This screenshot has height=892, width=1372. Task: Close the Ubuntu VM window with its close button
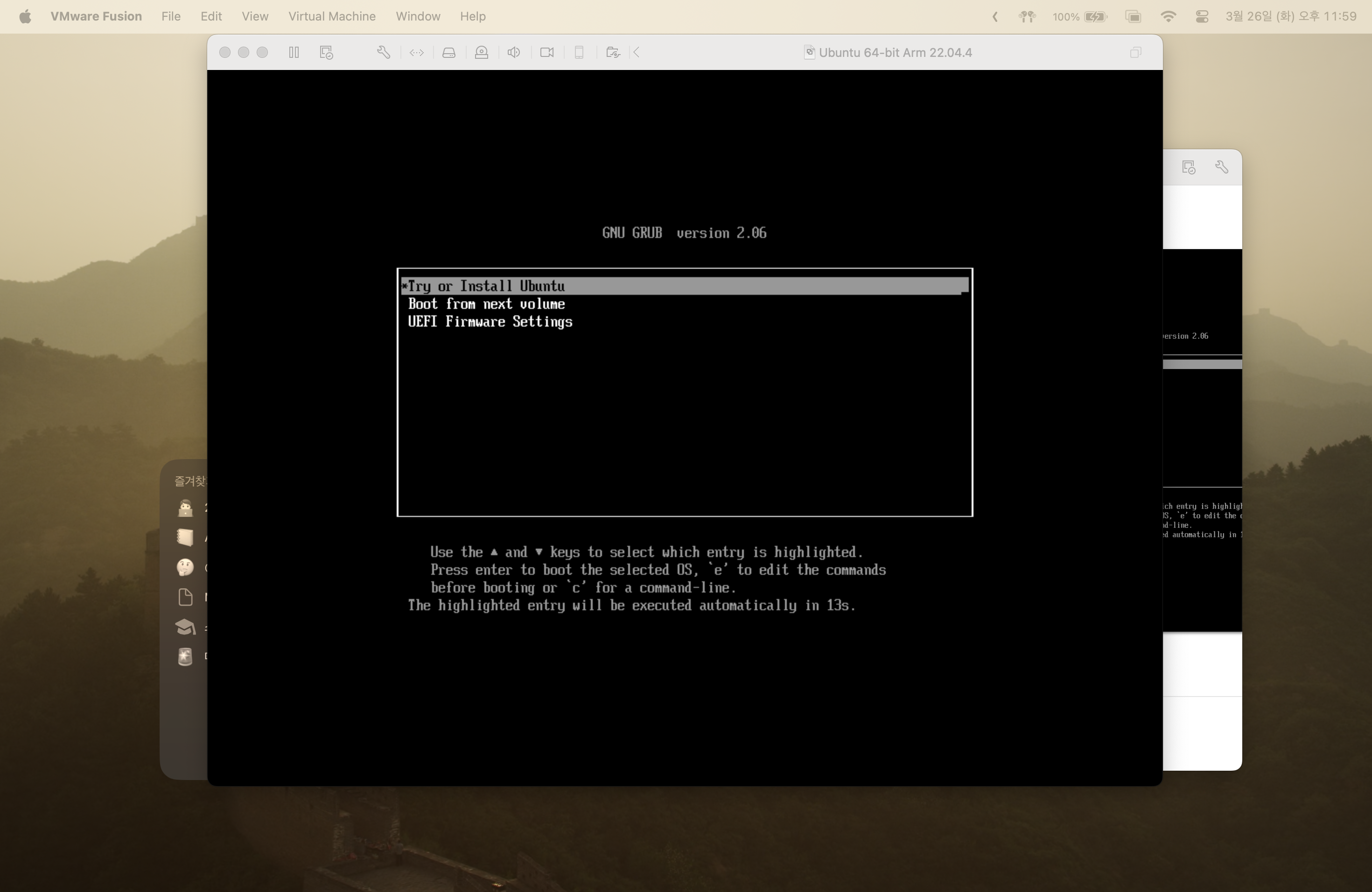click(x=225, y=52)
